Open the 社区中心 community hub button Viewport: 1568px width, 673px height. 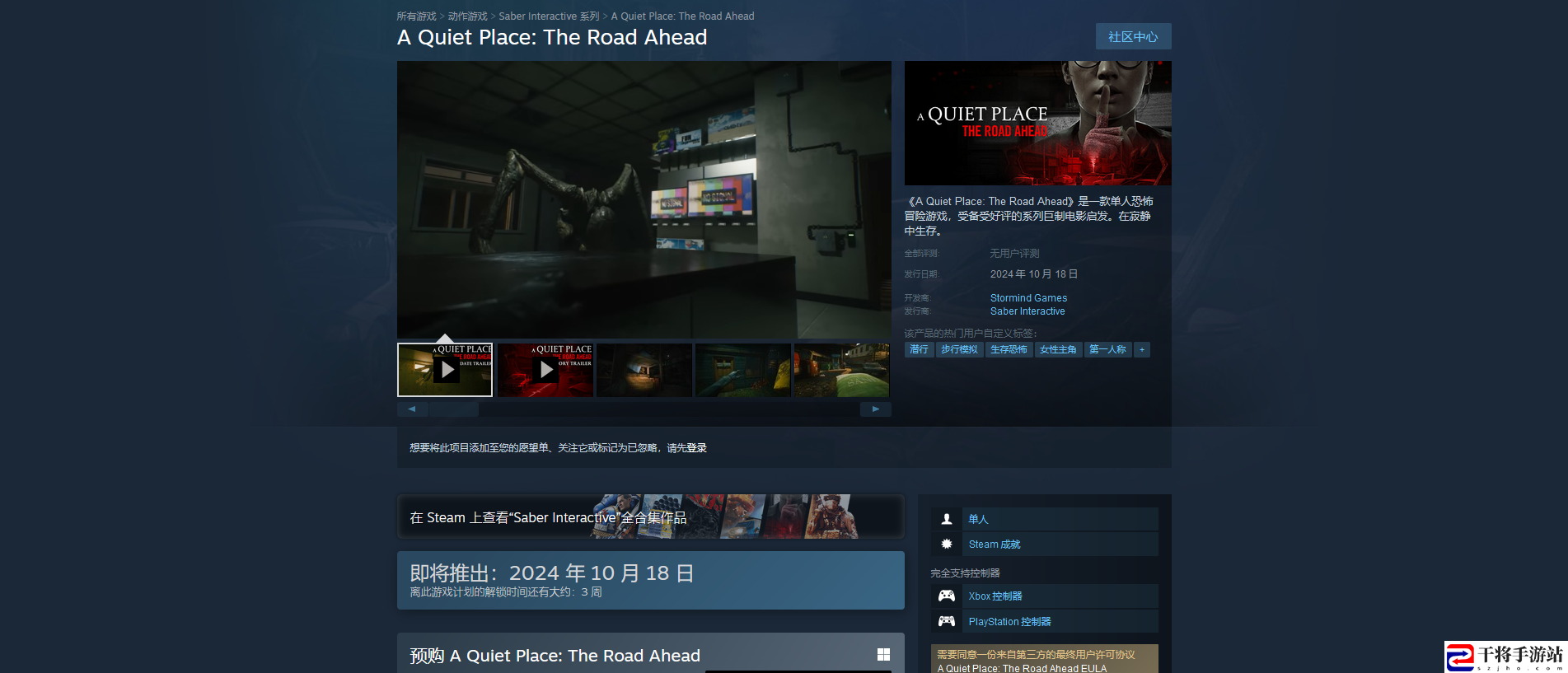coord(1133,37)
